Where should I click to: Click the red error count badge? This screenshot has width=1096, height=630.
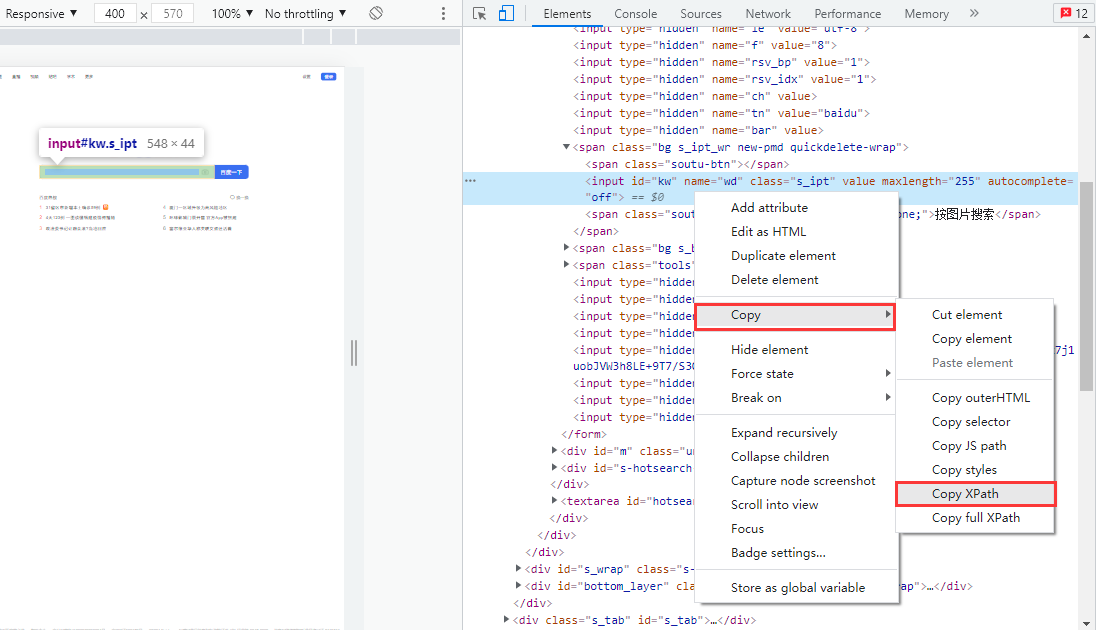click(1074, 13)
